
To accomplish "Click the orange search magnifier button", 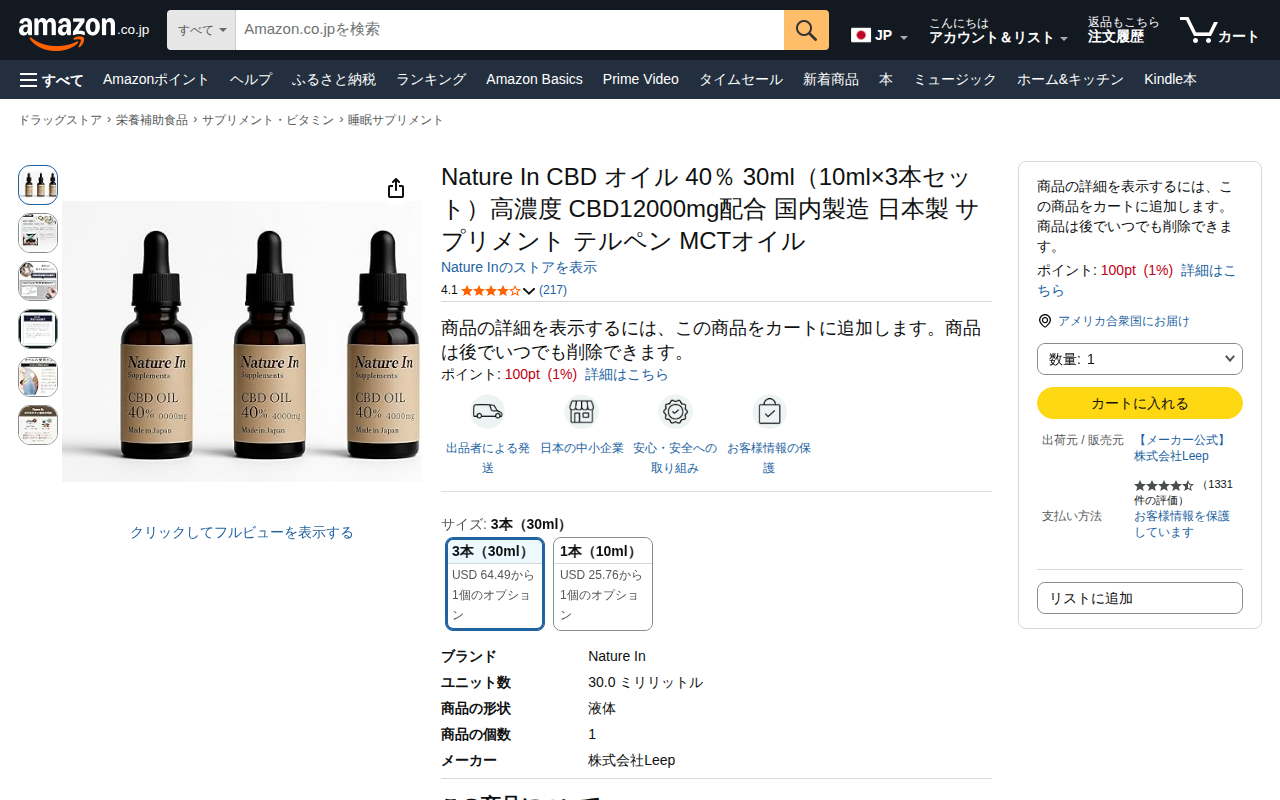I will tap(806, 30).
